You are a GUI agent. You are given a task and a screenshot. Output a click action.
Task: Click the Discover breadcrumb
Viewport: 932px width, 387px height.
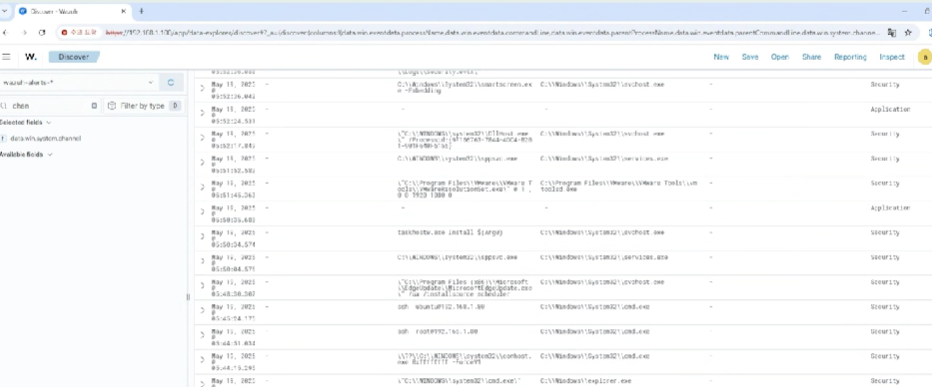[x=74, y=57]
